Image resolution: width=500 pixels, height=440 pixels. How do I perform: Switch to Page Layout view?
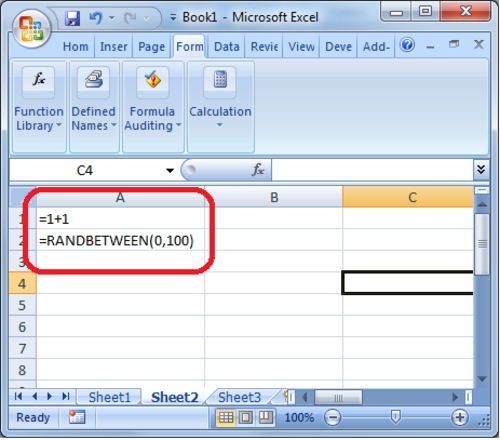246,417
